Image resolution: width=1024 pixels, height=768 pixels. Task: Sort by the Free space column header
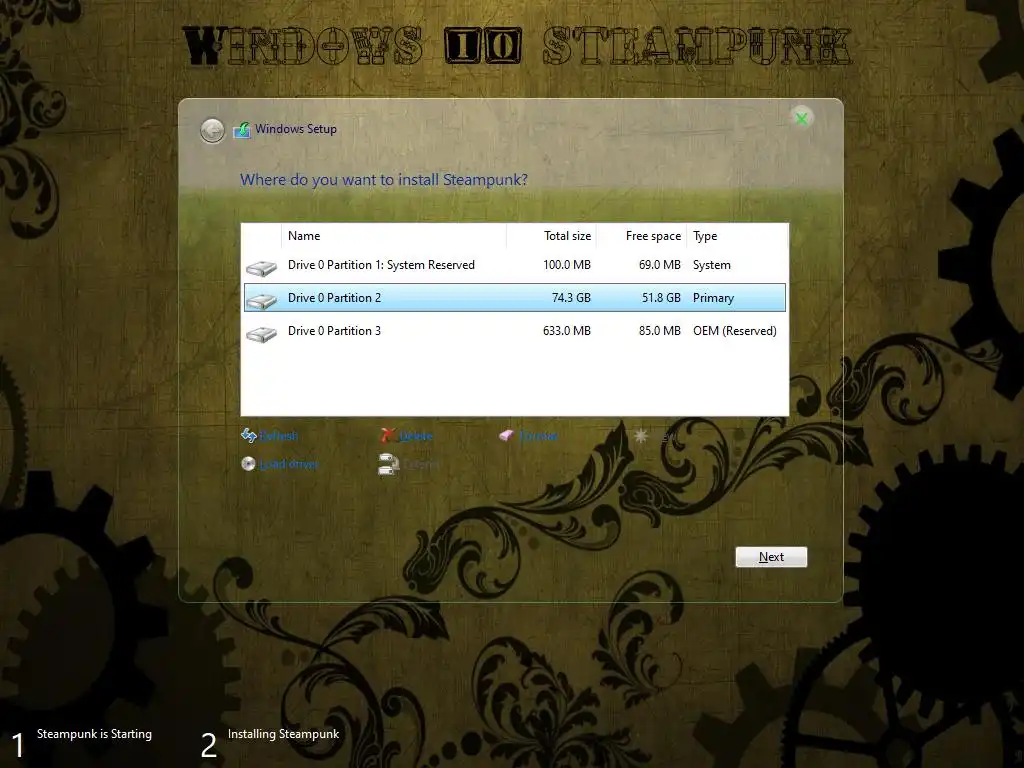coord(641,236)
